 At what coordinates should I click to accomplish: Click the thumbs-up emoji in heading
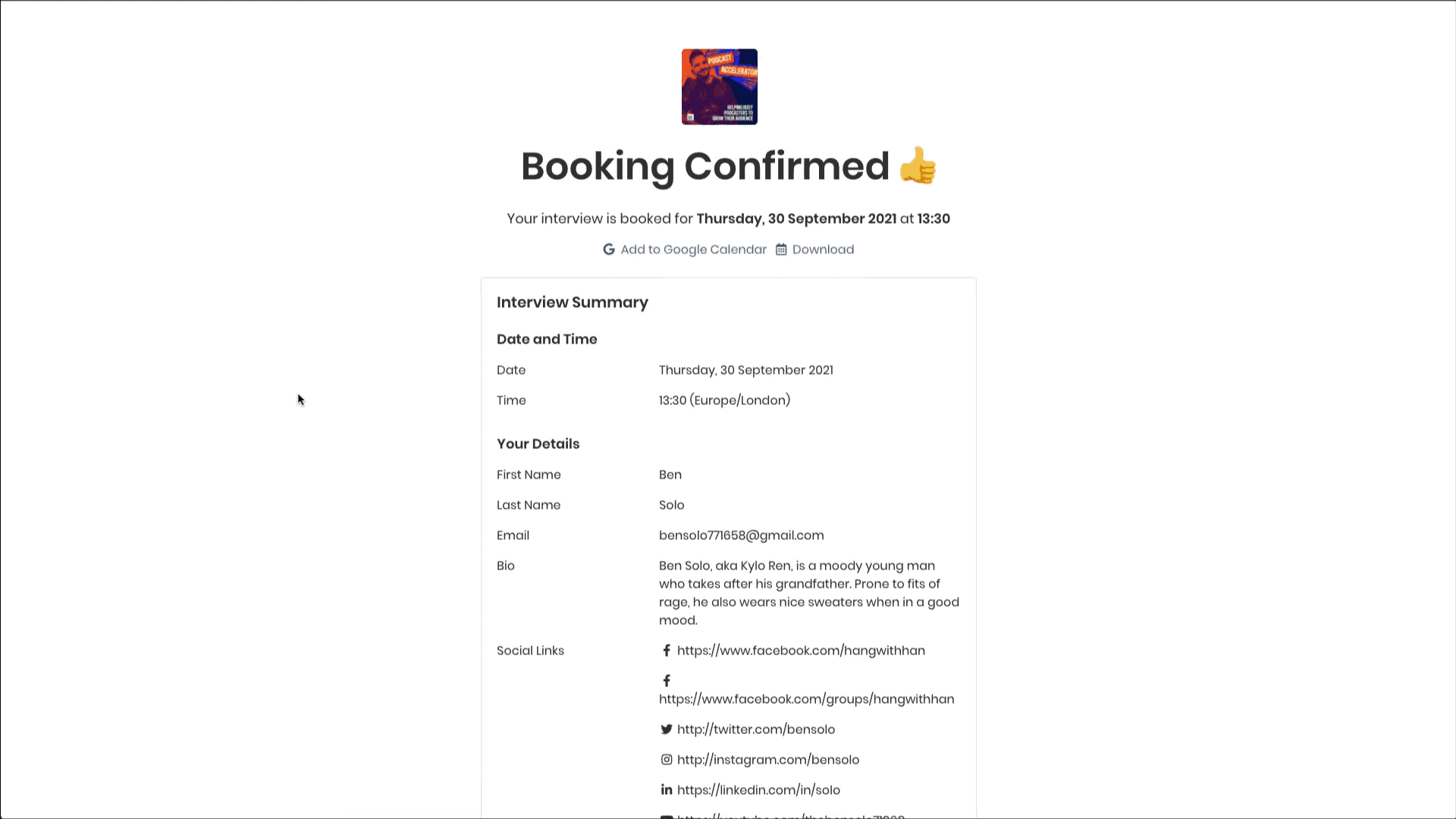pos(918,166)
